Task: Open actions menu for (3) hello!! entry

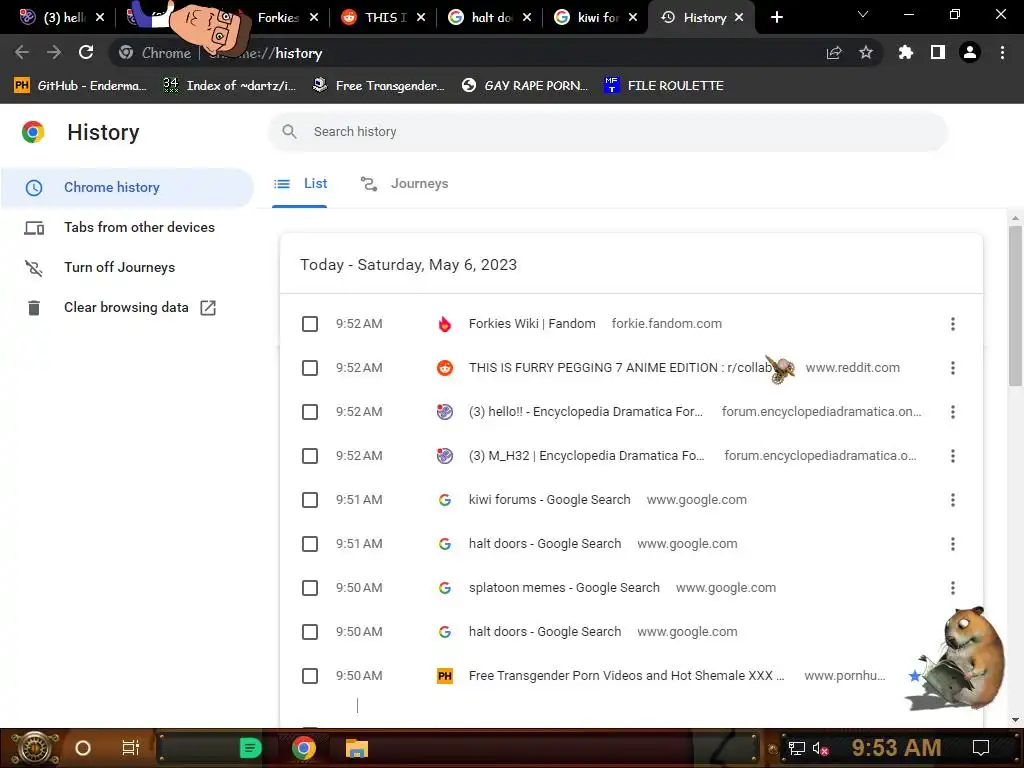Action: [x=953, y=412]
